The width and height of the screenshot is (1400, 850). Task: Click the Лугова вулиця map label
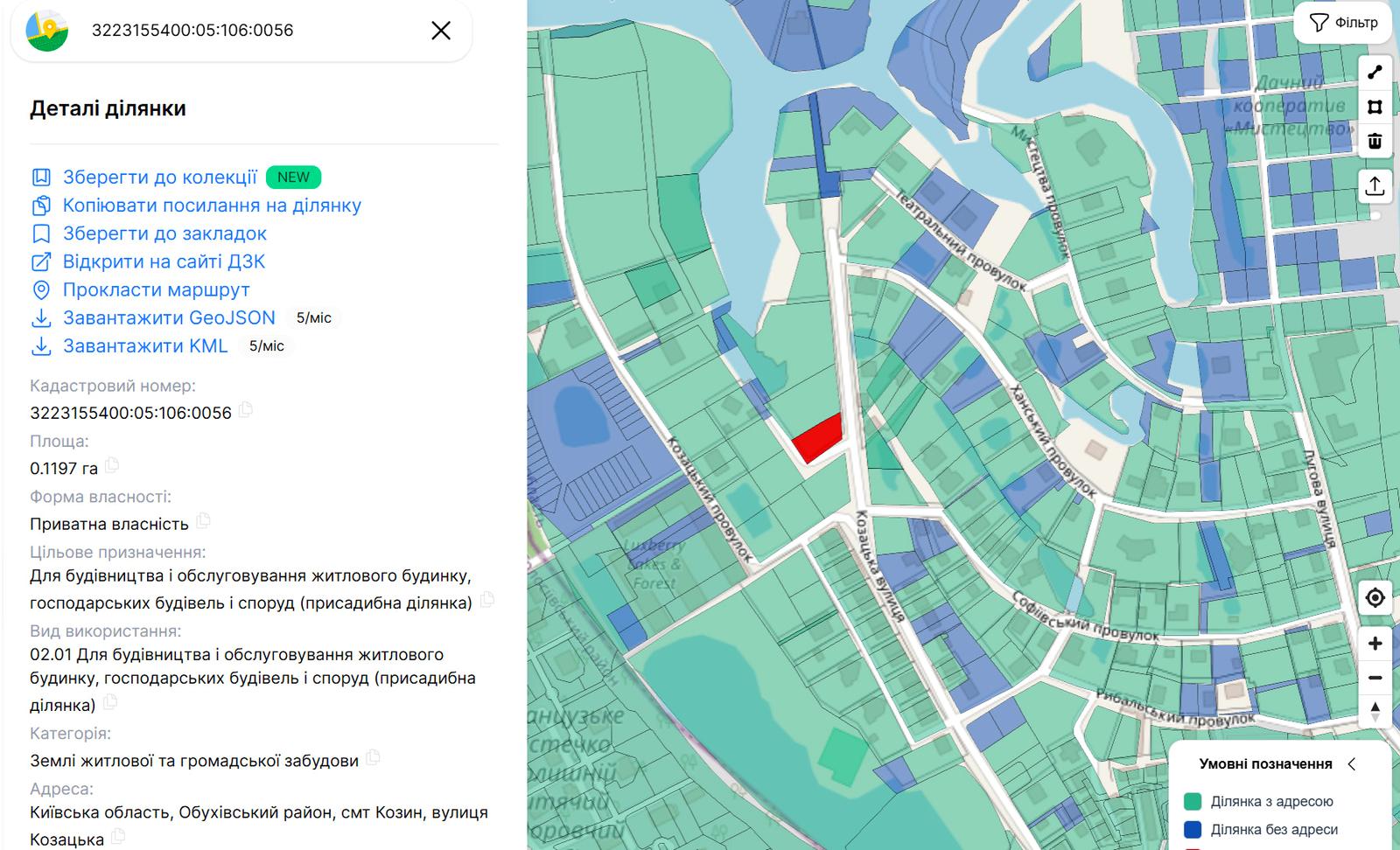pyautogui.click(x=1319, y=498)
